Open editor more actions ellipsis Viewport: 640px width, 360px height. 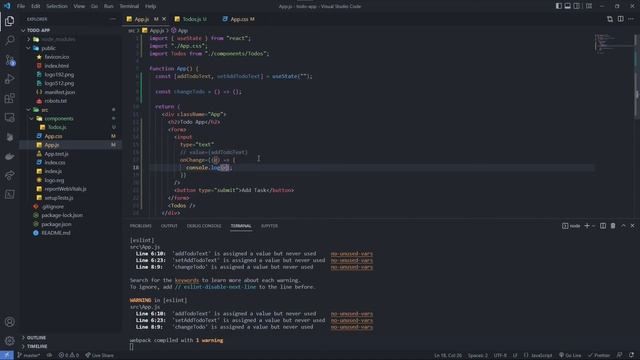pos(631,19)
